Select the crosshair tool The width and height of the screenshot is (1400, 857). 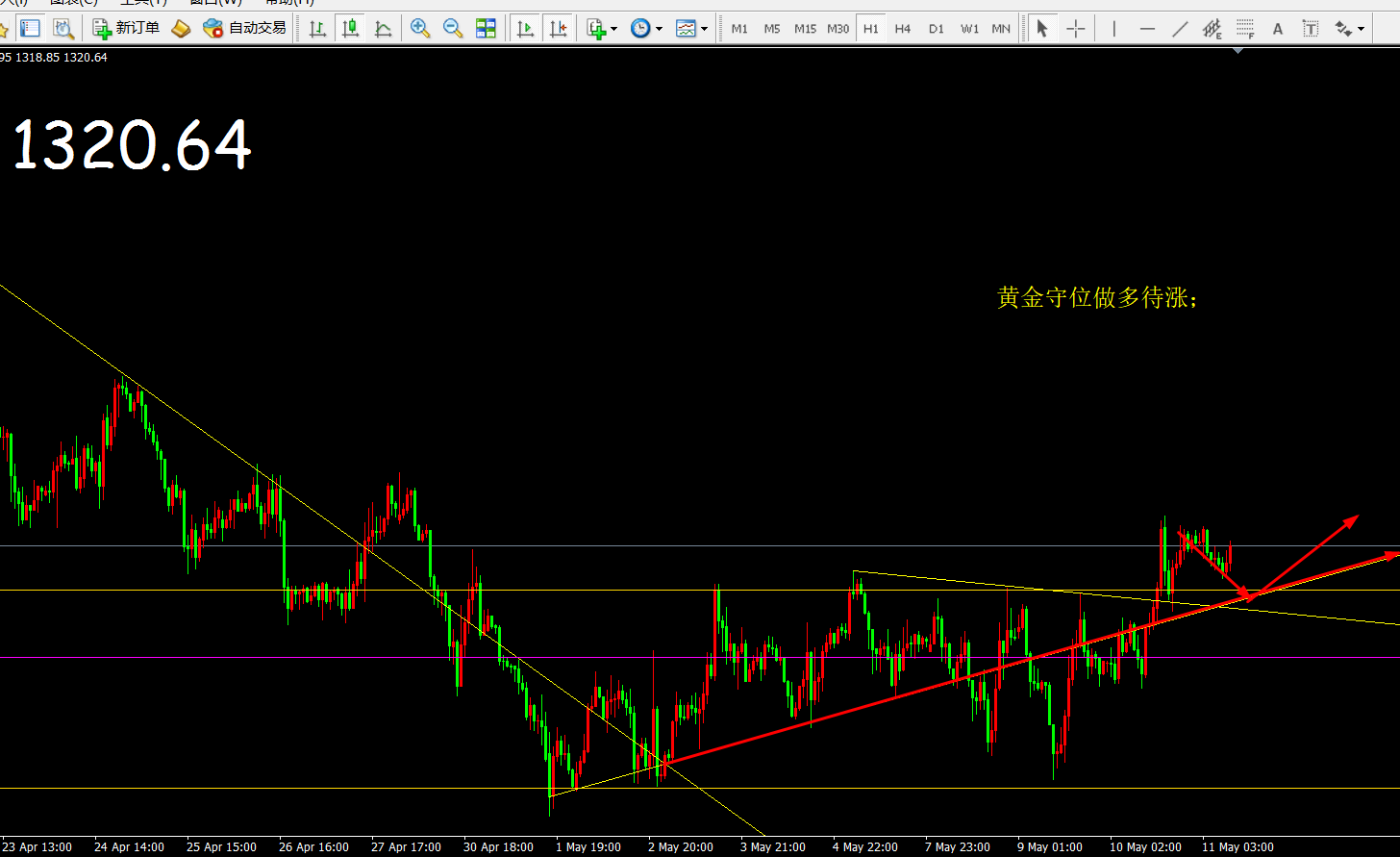(x=1075, y=28)
